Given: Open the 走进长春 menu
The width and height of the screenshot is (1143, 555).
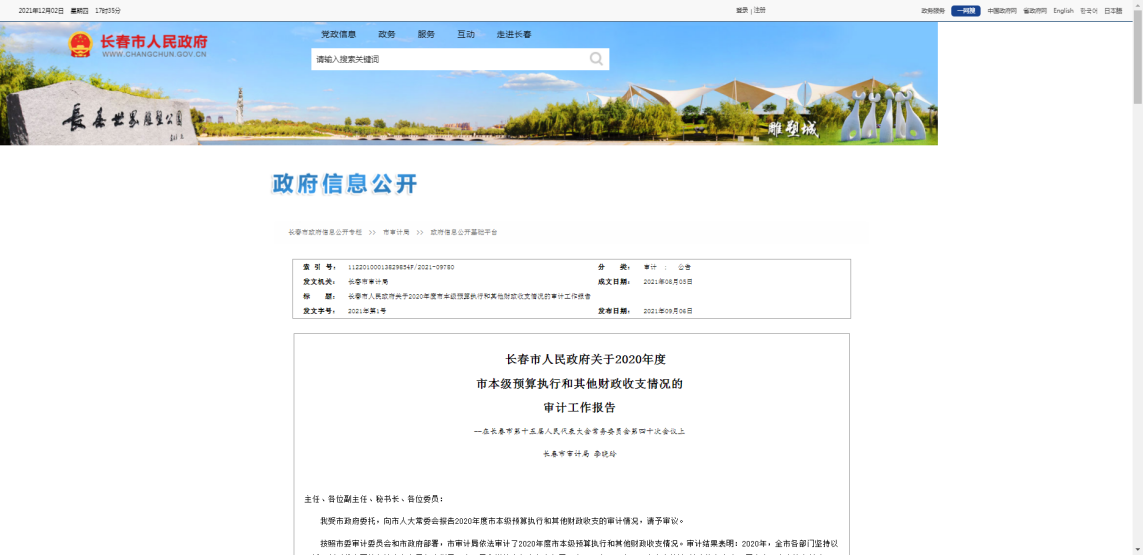Looking at the screenshot, I should coord(514,34).
